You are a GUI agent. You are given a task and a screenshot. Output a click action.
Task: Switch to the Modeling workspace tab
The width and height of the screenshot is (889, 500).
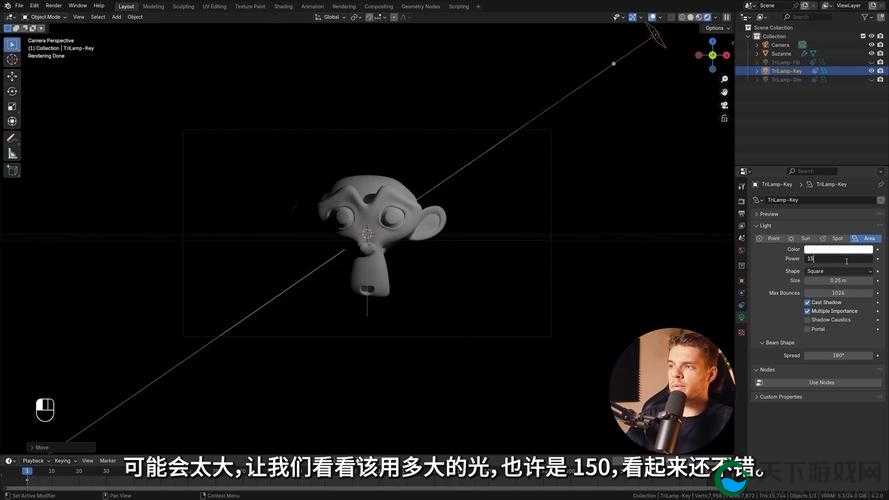click(x=153, y=6)
